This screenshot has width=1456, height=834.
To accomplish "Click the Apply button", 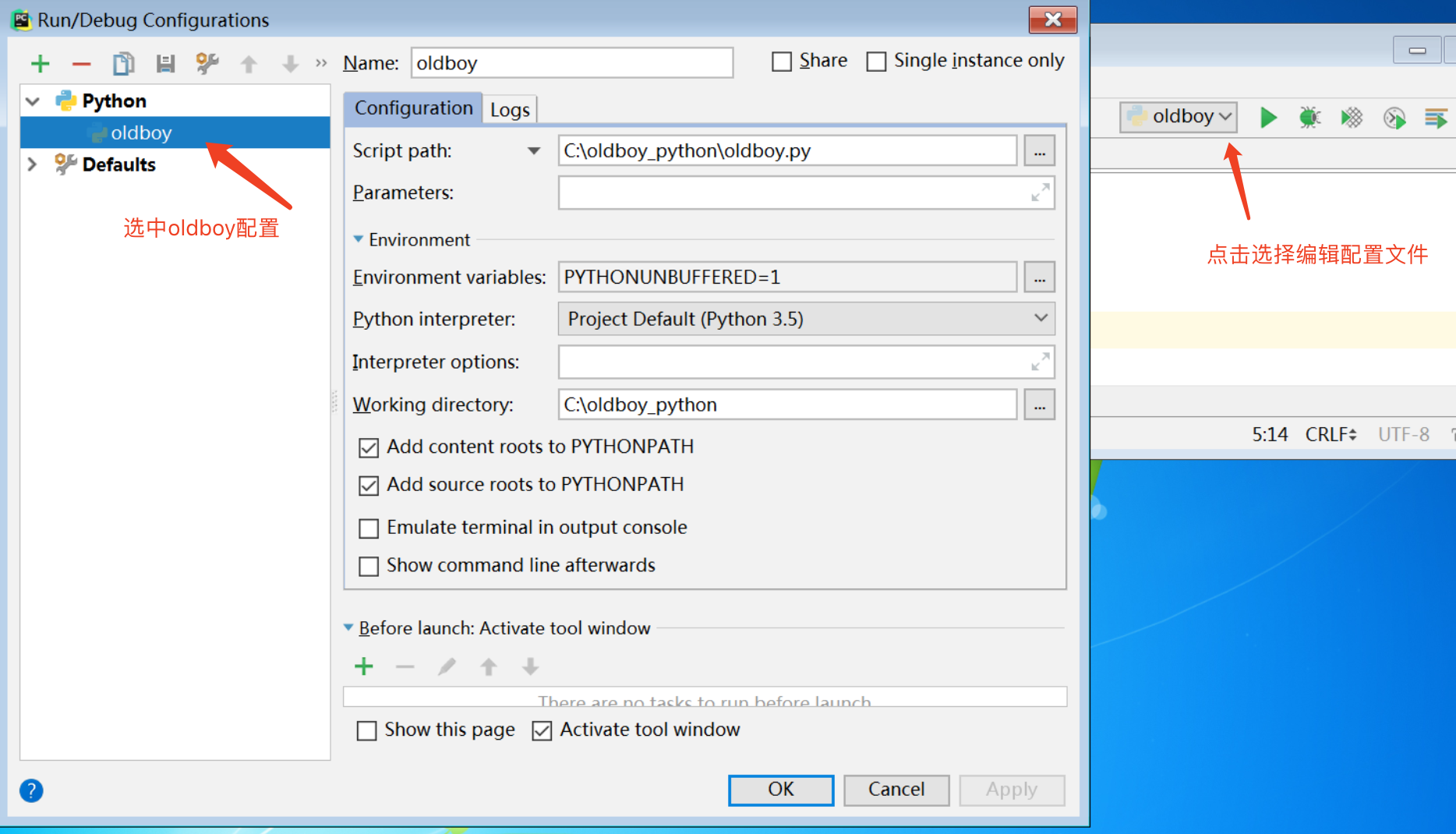I will coord(1012,790).
